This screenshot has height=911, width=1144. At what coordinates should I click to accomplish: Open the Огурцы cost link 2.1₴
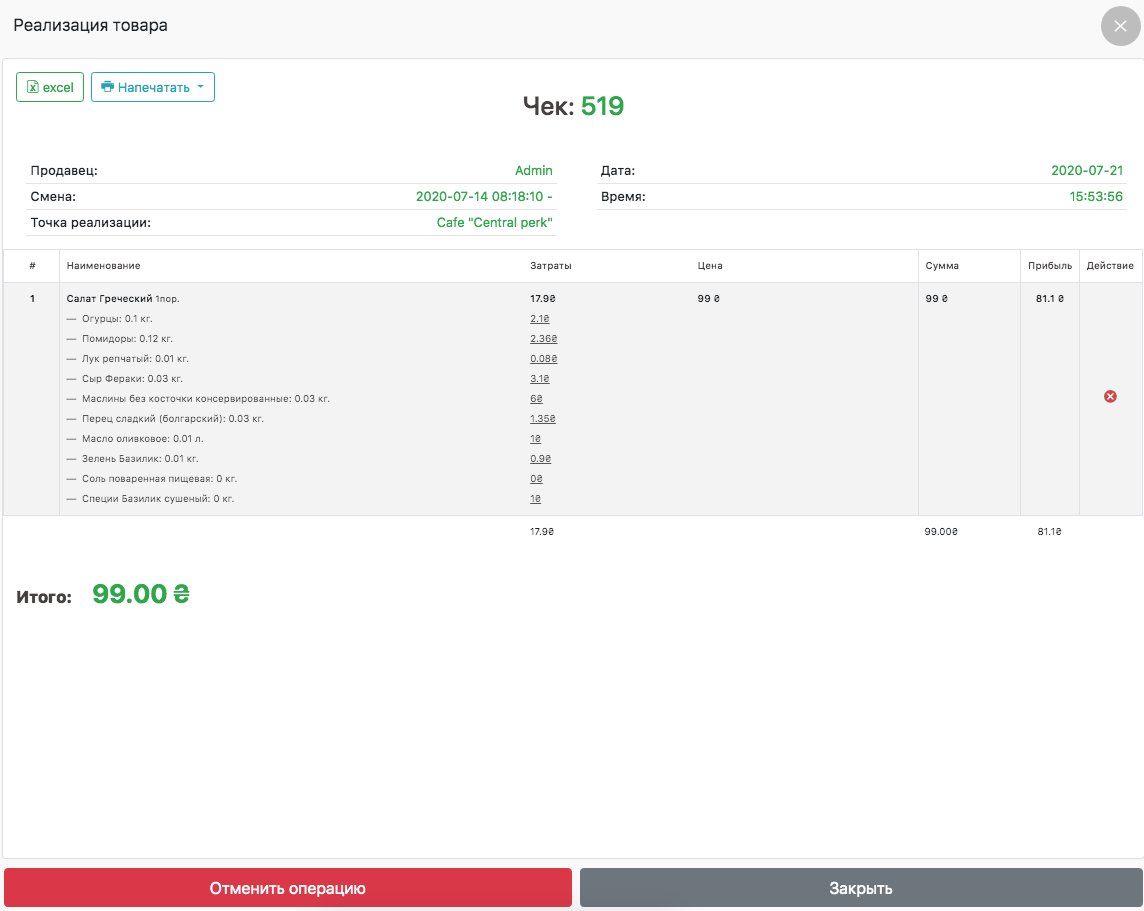(x=539, y=319)
